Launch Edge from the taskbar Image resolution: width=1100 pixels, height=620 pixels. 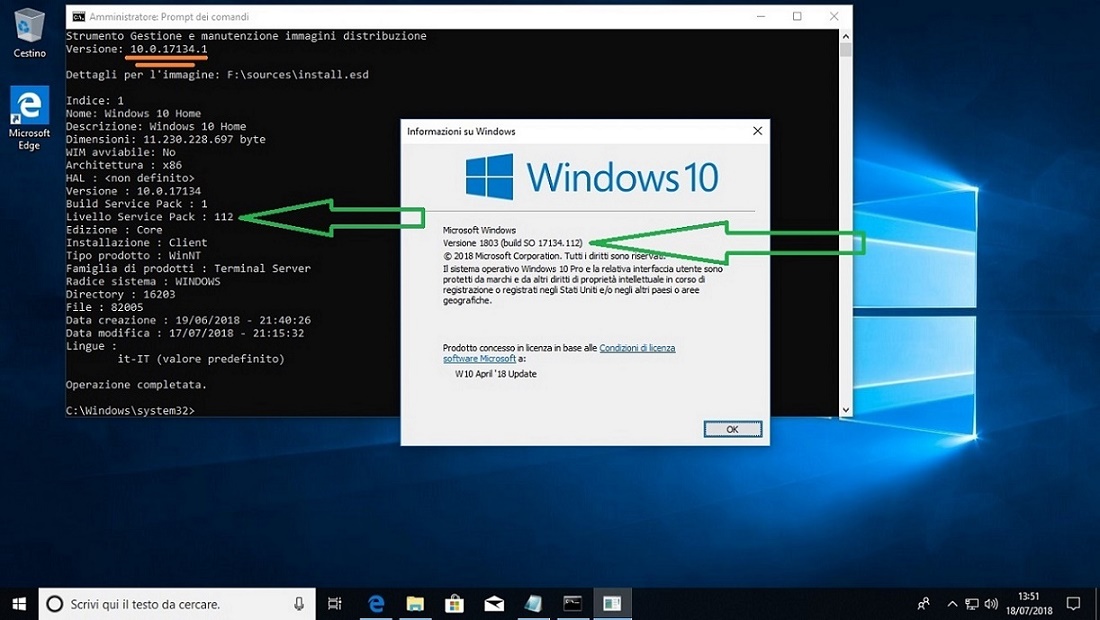tap(376, 603)
